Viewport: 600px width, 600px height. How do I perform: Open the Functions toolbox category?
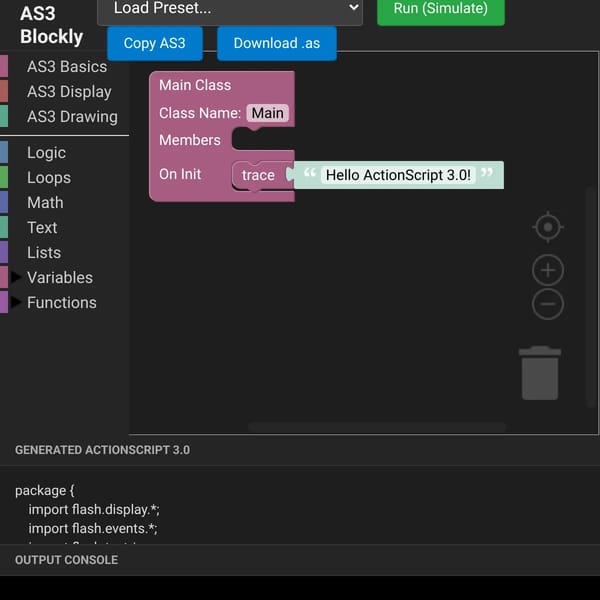[x=64, y=302]
